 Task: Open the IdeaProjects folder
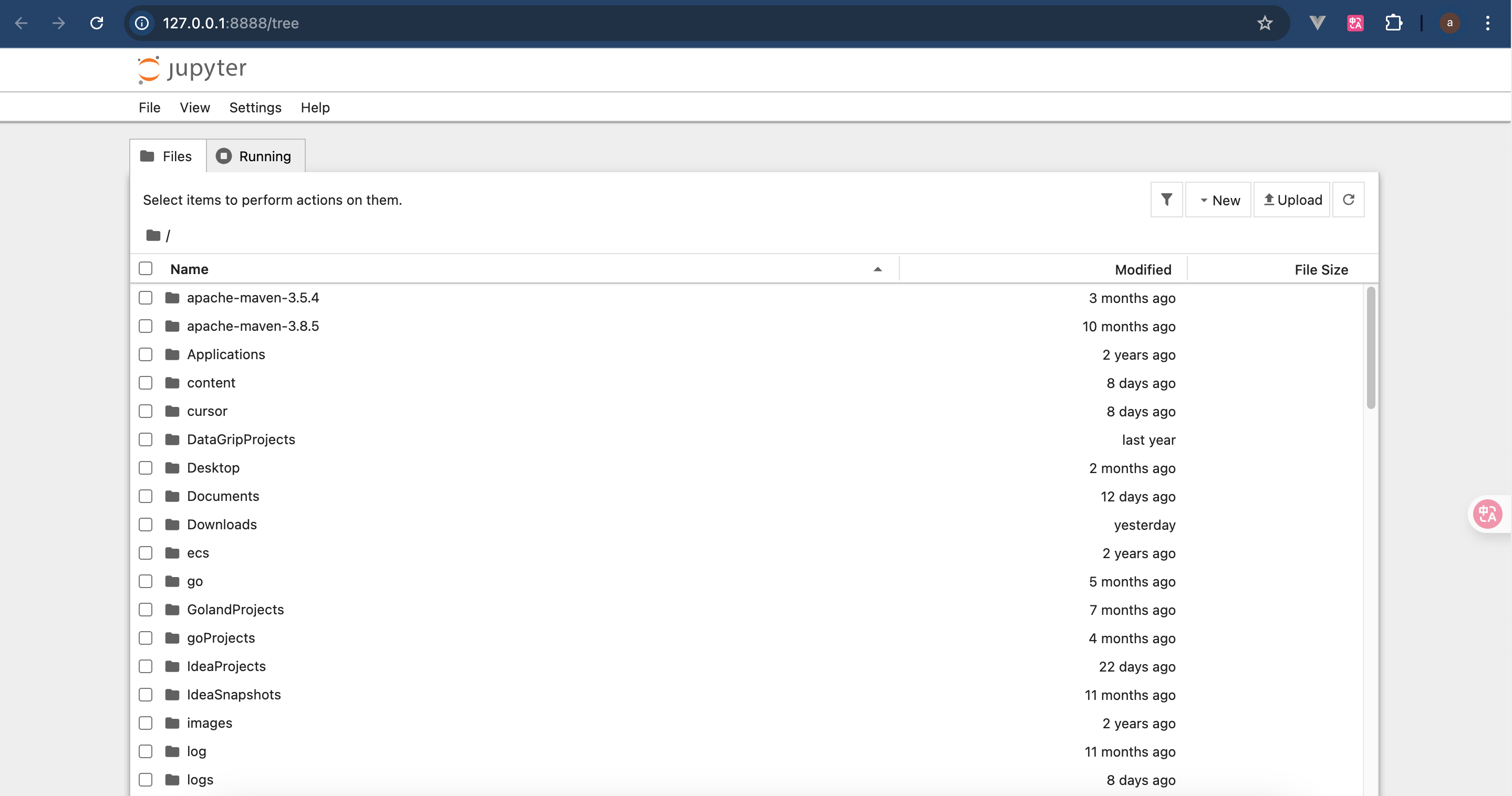(226, 666)
